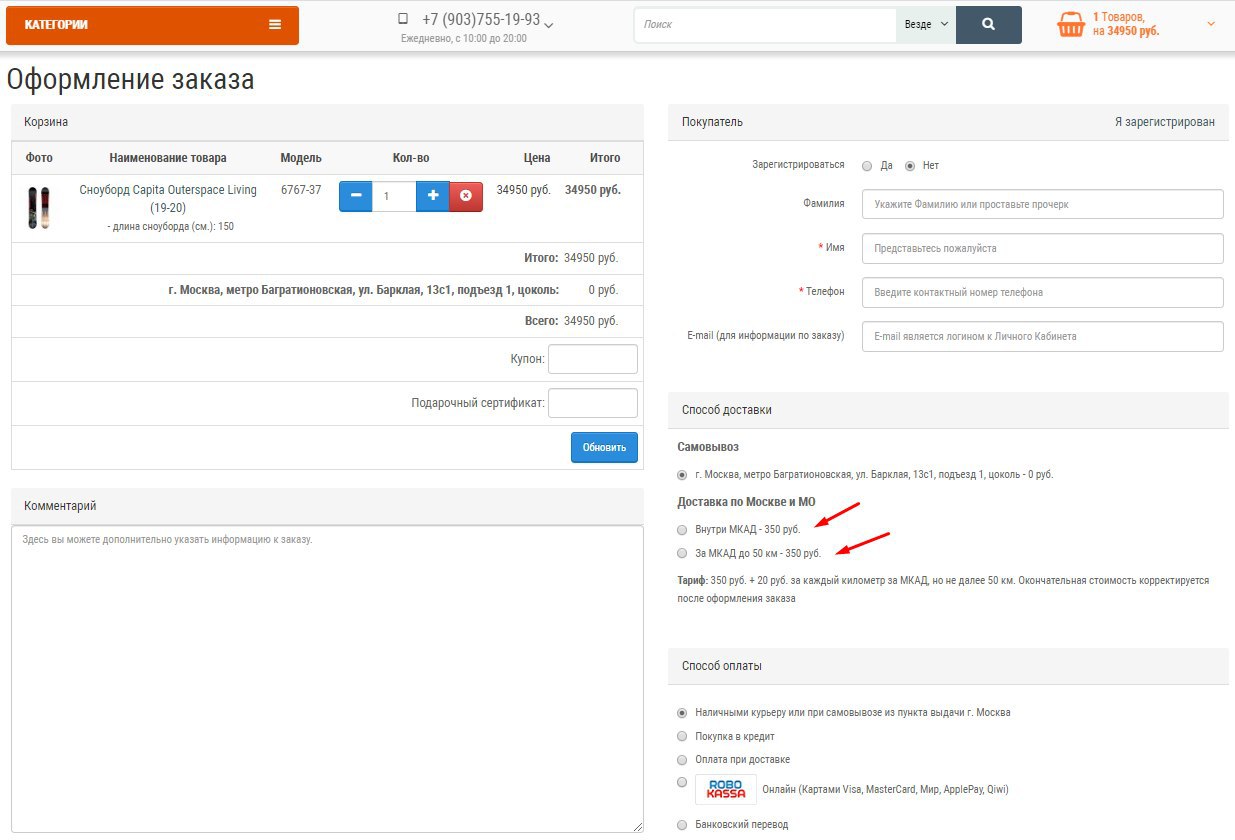
Task: Open the cart link '1 Товаров, на 34950 руб.'
Action: tap(1126, 24)
